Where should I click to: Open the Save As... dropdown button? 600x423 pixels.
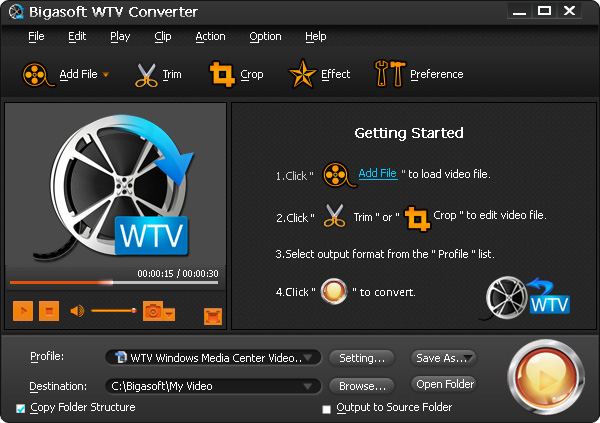coord(443,358)
